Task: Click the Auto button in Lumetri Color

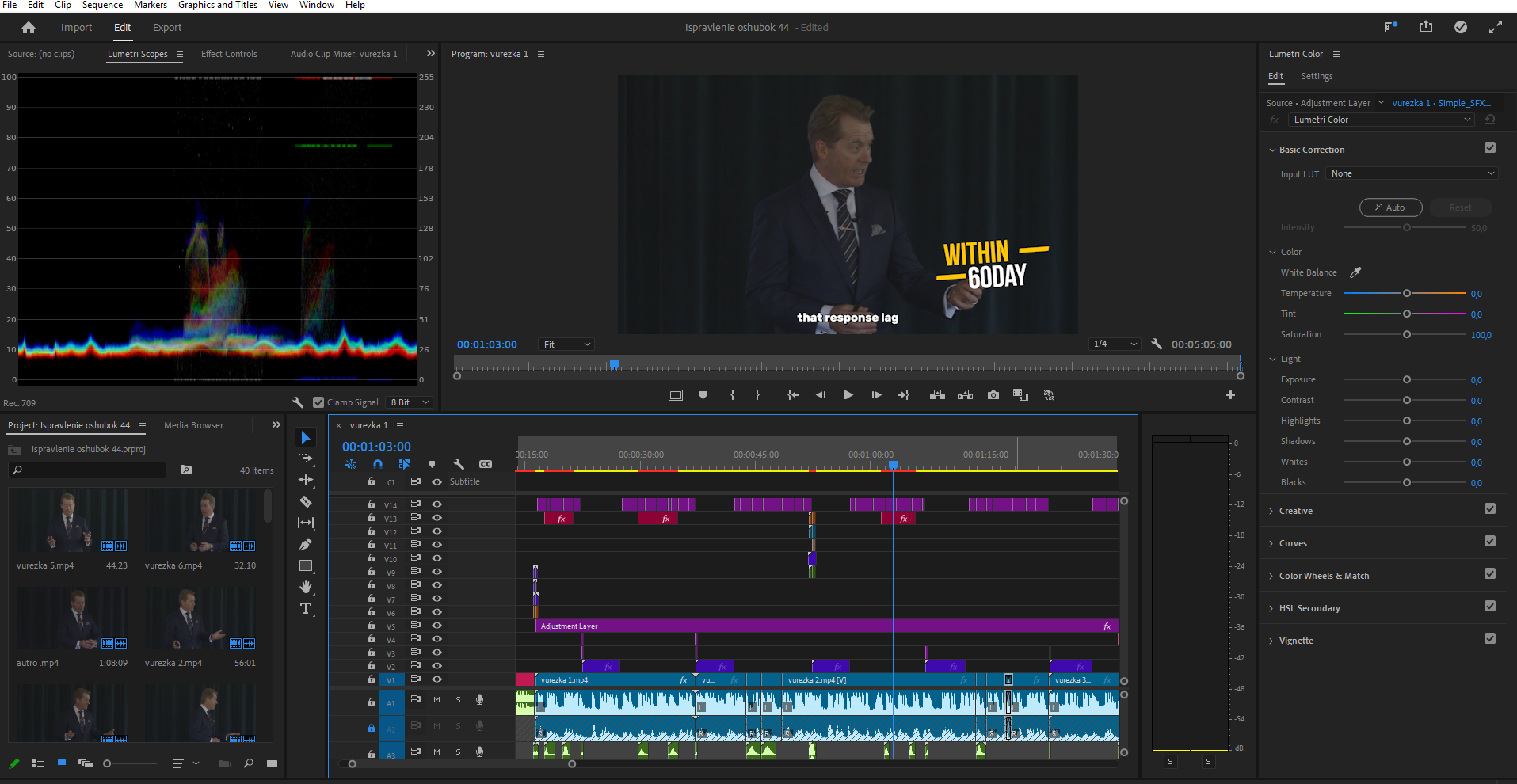Action: pyautogui.click(x=1390, y=207)
